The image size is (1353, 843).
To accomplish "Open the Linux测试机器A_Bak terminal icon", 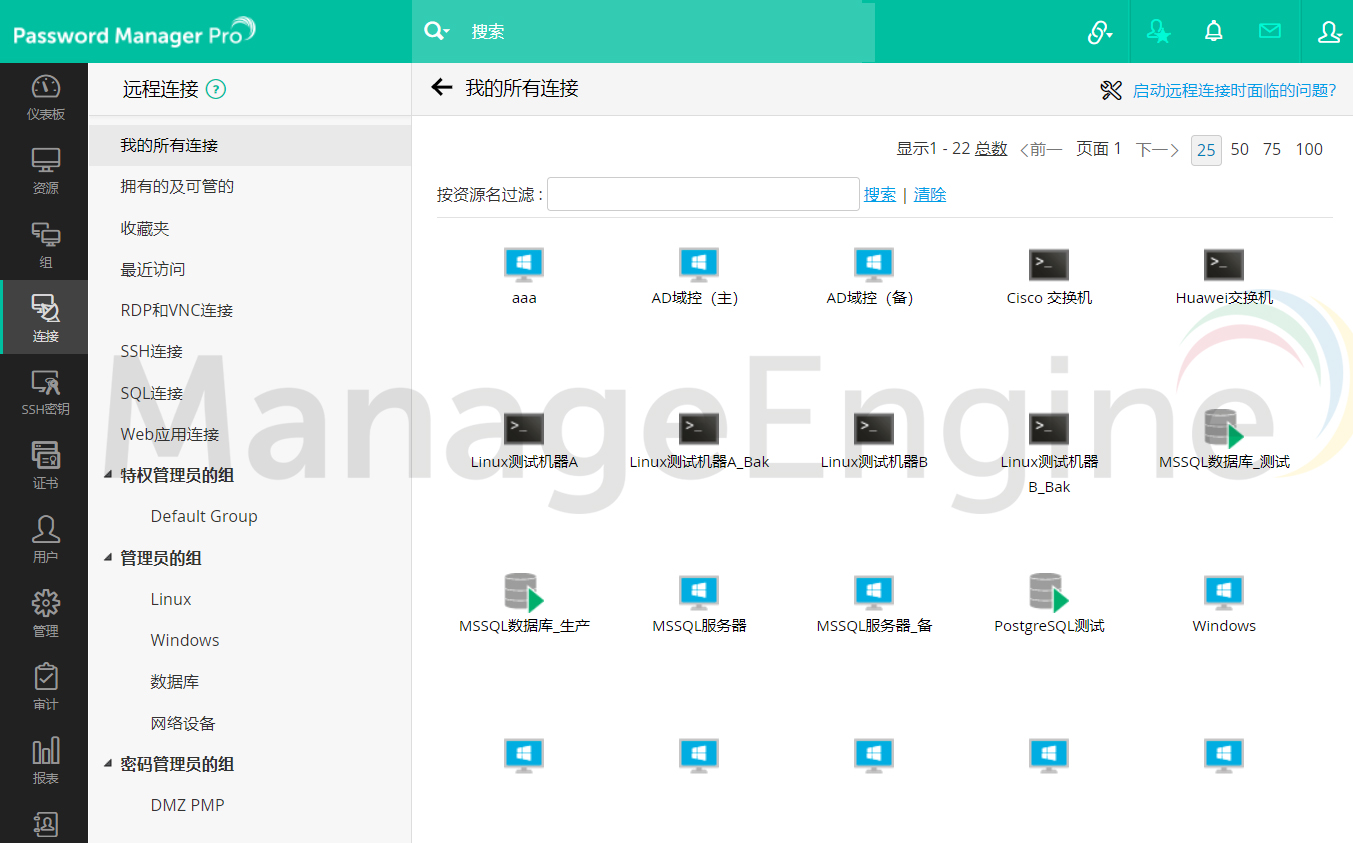I will 699,429.
